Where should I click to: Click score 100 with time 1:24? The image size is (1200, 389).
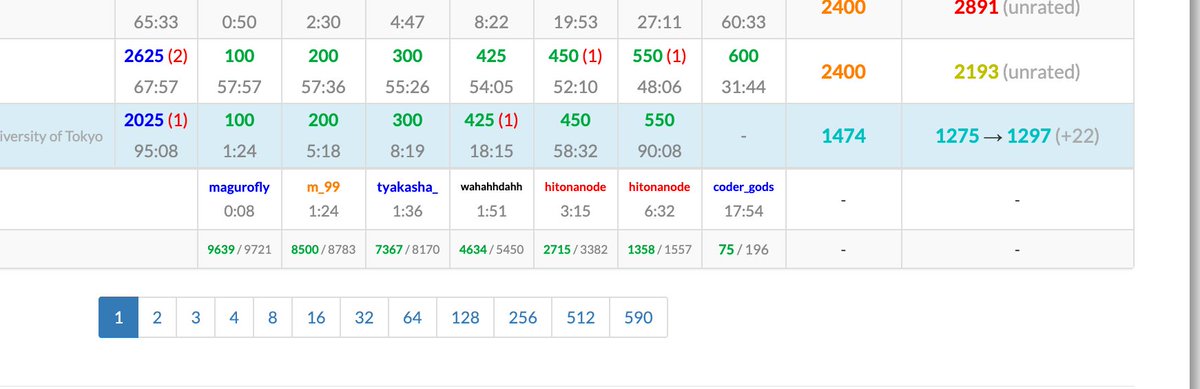tap(239, 121)
